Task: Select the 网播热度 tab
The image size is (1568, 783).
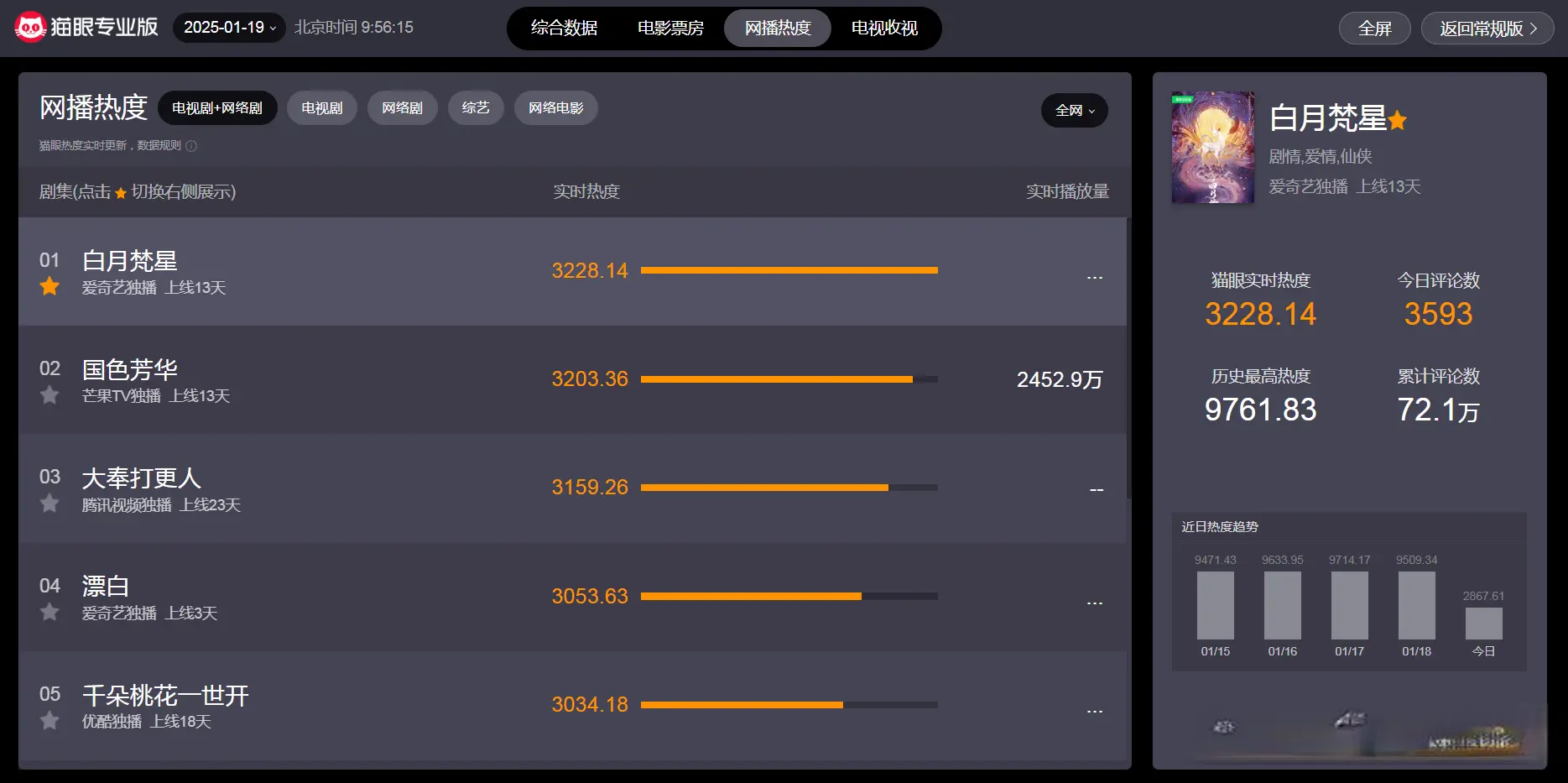Action: tap(778, 28)
